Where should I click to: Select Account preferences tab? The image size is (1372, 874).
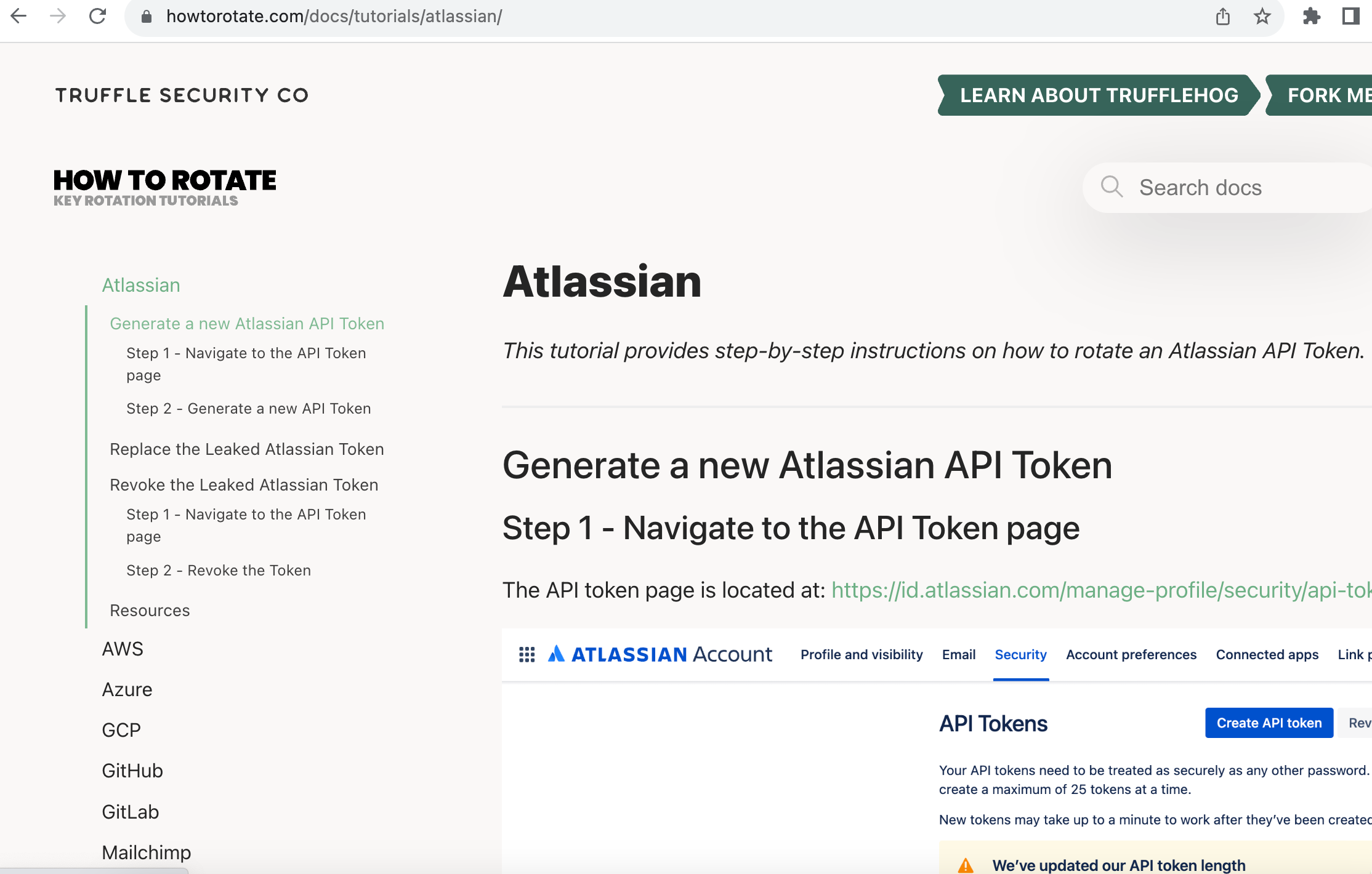[x=1131, y=654]
